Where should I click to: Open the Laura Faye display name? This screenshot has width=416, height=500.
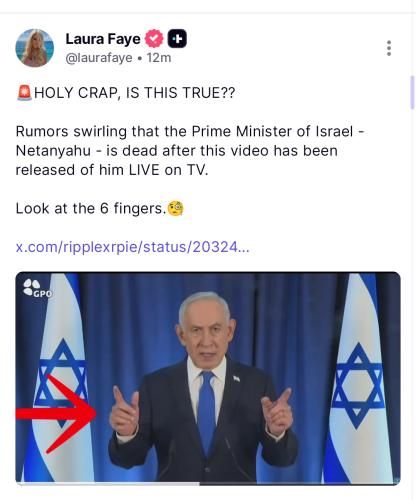[103, 39]
